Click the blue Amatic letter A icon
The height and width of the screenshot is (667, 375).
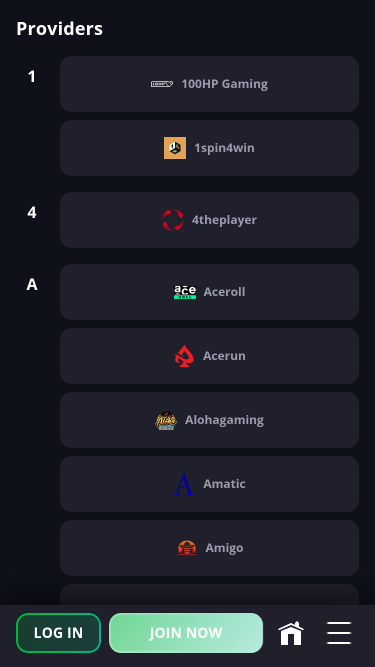[x=184, y=484]
